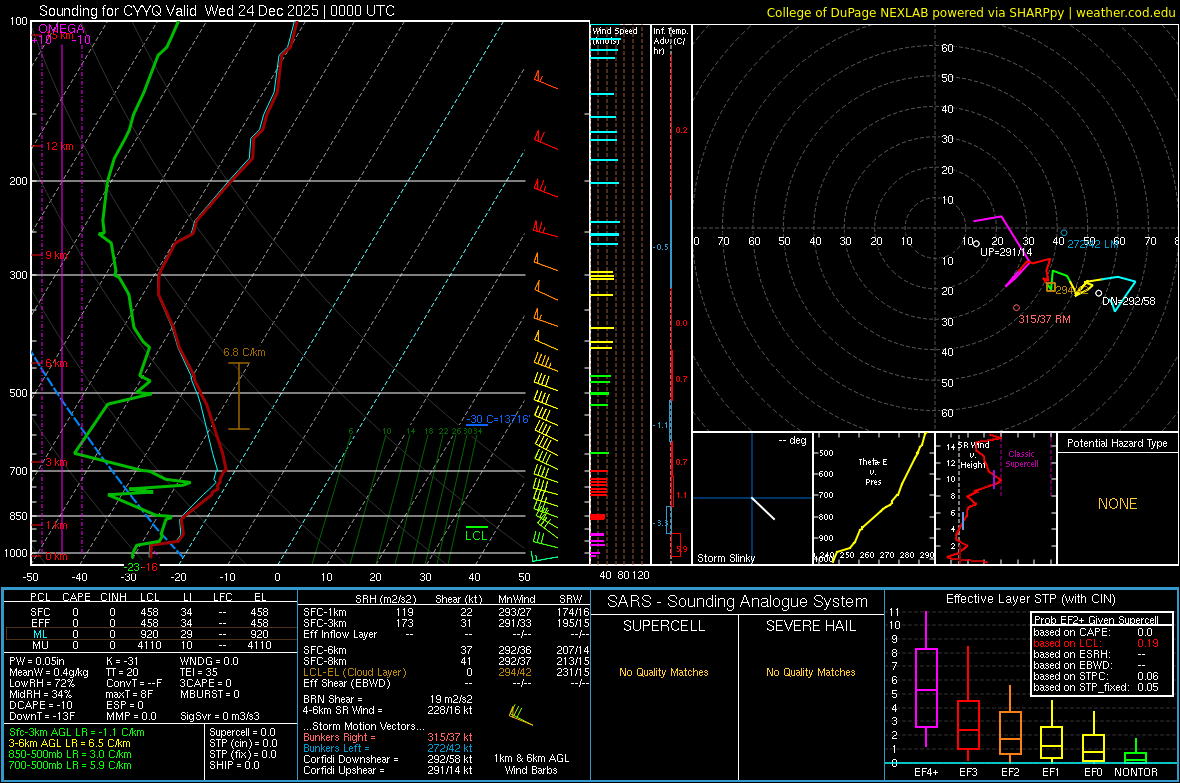Click the Bunkers Right storm motion entry
The image size is (1180, 783).
click(387, 737)
